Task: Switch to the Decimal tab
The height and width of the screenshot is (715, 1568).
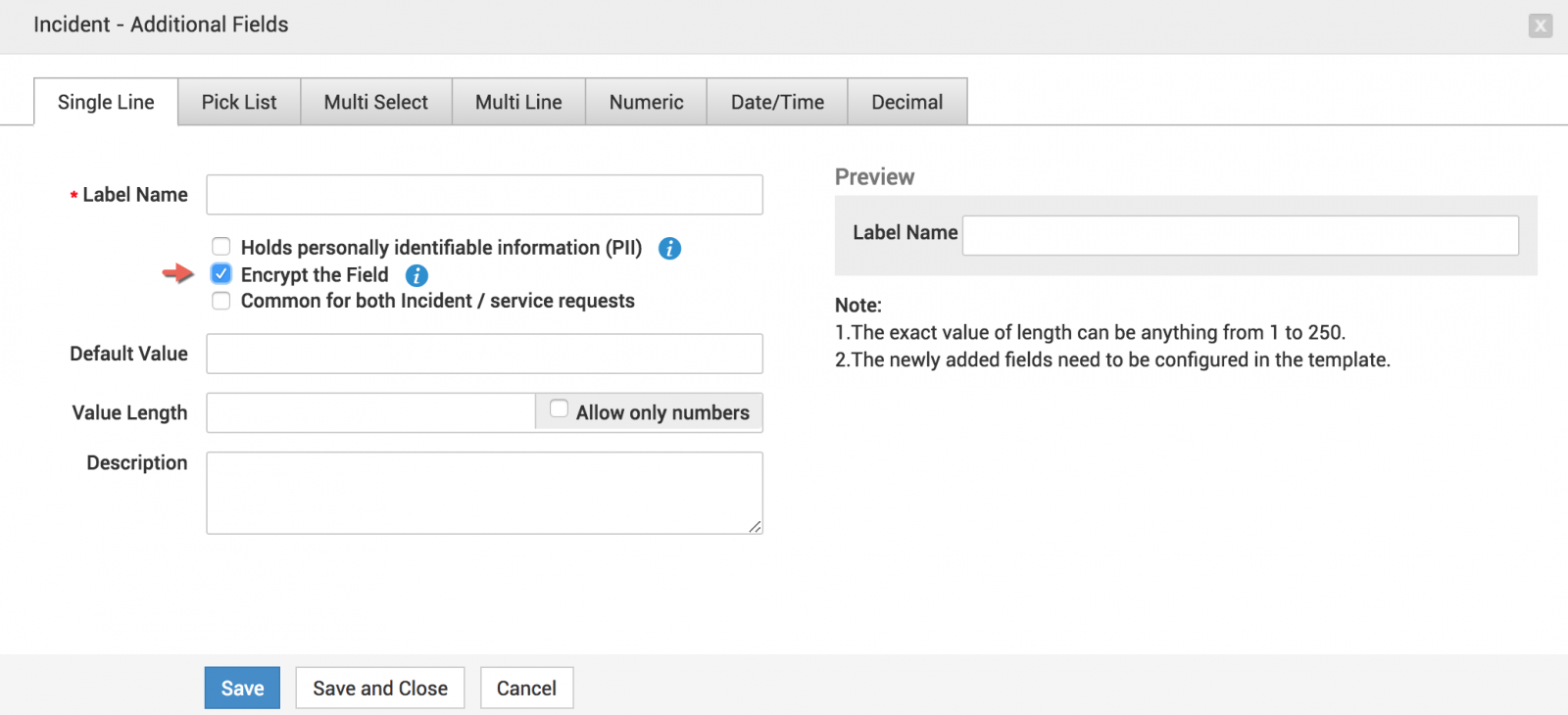Action: point(906,102)
